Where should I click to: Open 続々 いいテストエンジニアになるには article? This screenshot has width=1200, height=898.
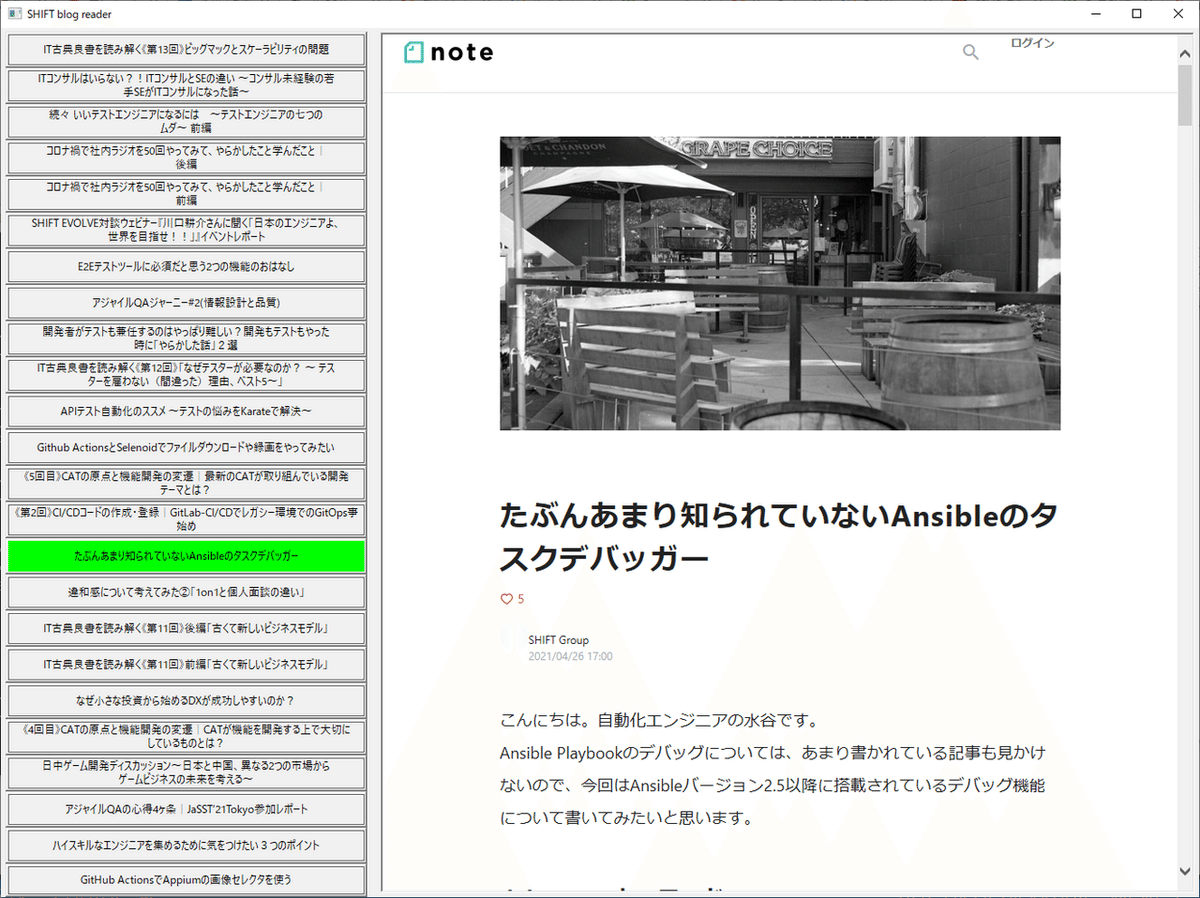[x=187, y=121]
